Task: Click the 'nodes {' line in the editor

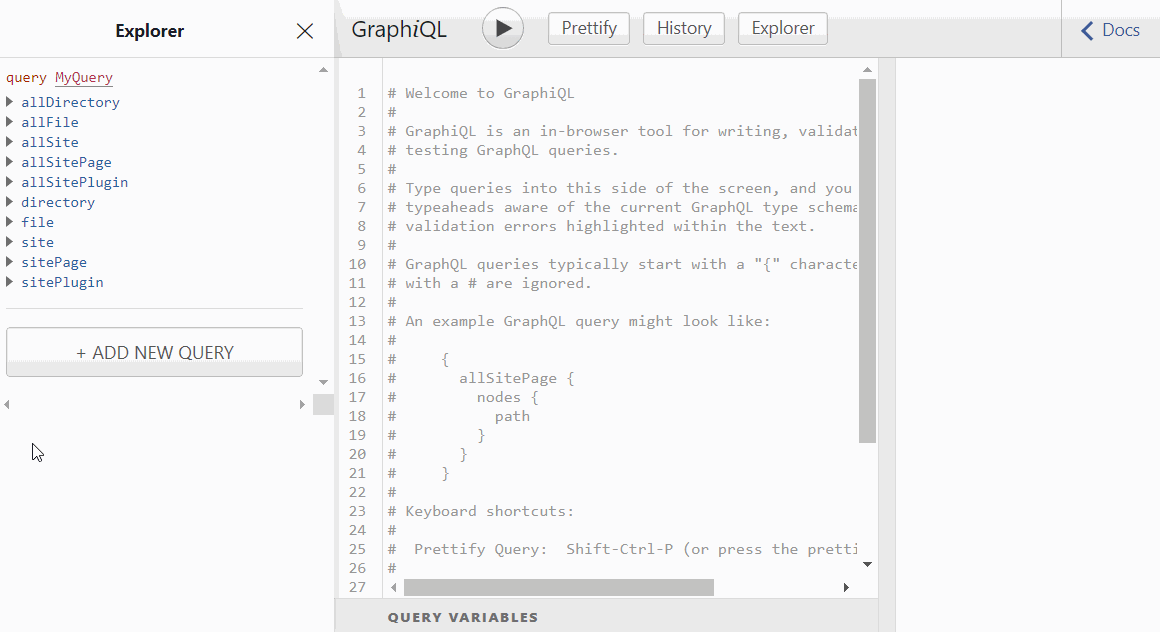Action: tap(508, 397)
